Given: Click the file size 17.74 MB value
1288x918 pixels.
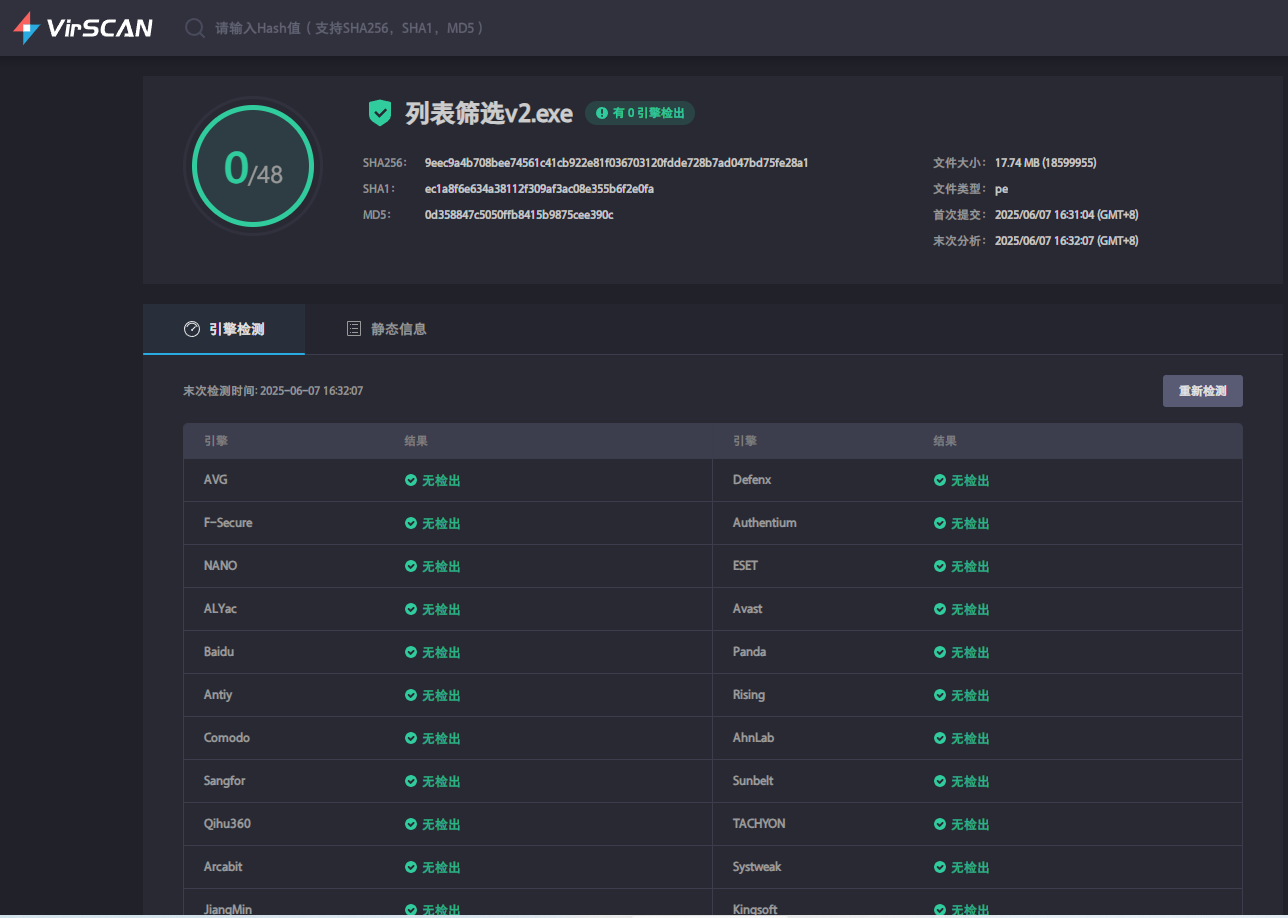Looking at the screenshot, I should [1046, 162].
